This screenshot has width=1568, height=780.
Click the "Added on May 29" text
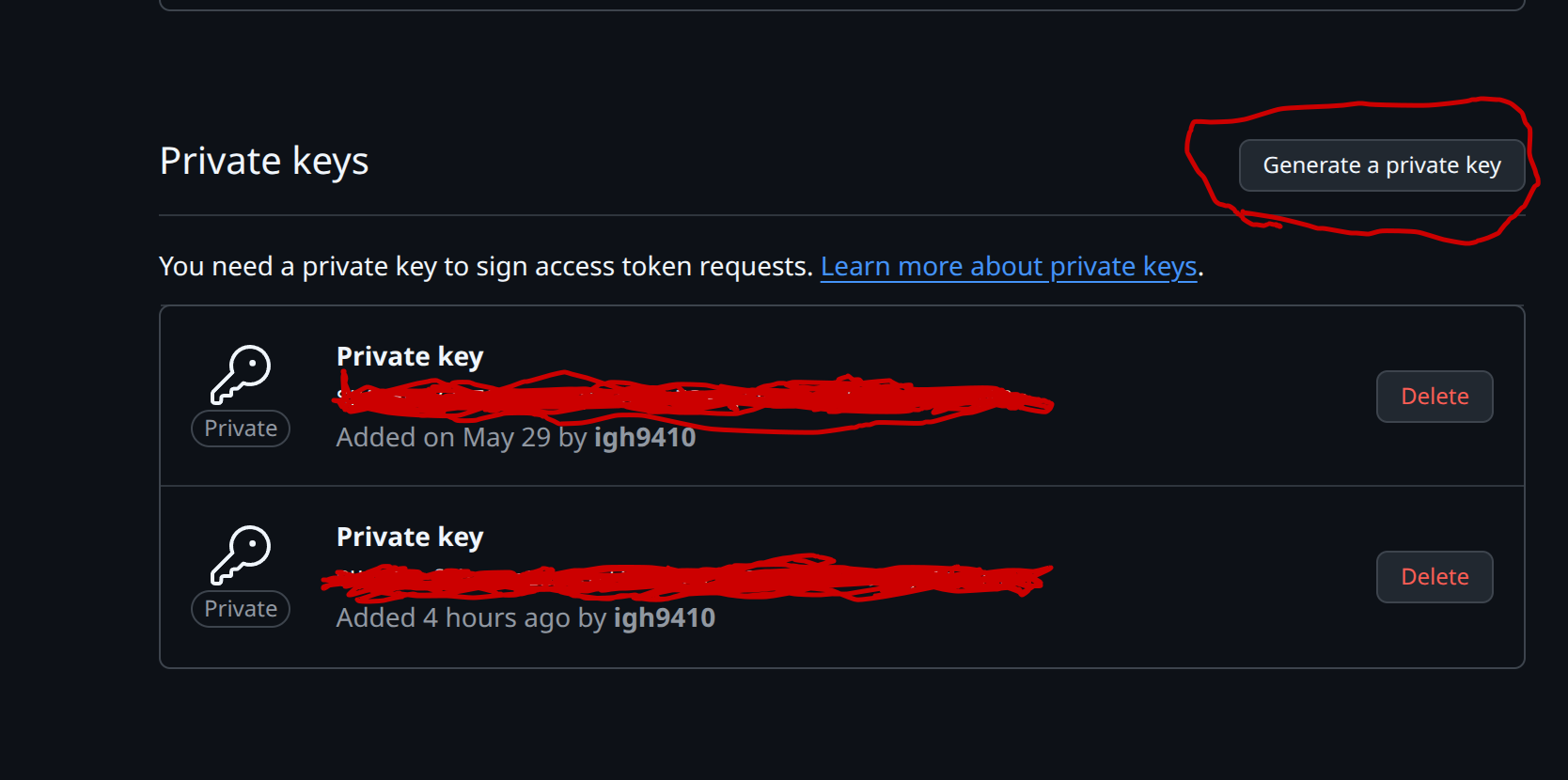(443, 438)
